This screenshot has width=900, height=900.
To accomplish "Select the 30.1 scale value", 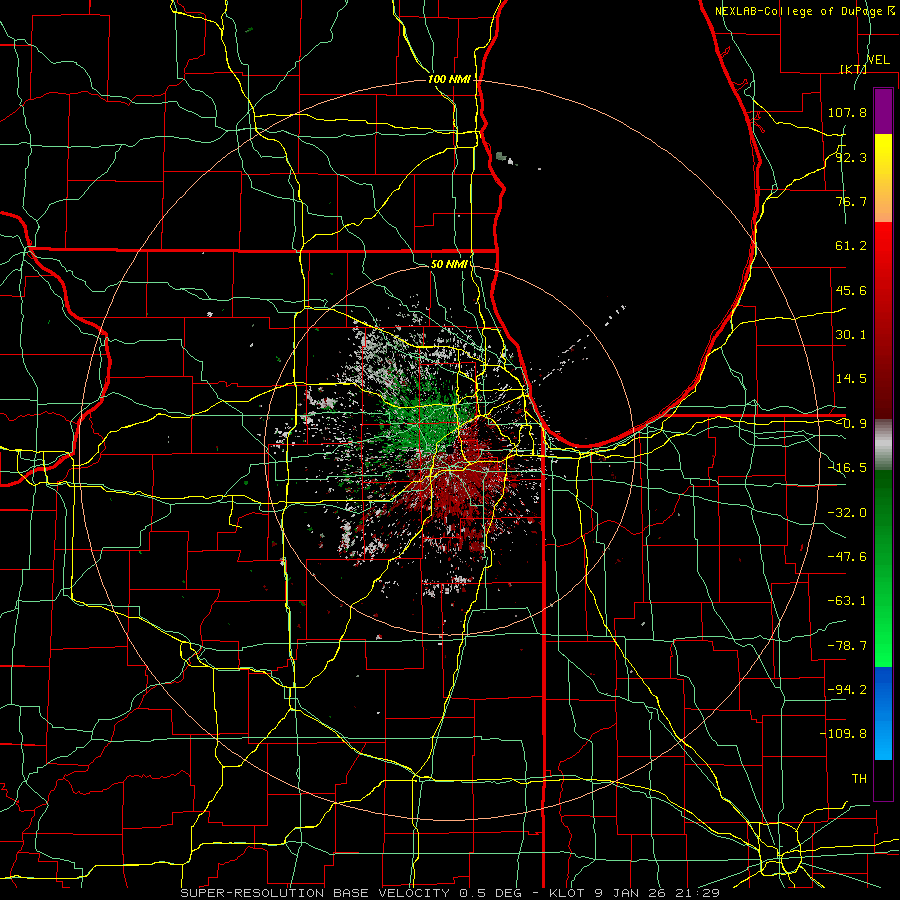I will (x=851, y=335).
